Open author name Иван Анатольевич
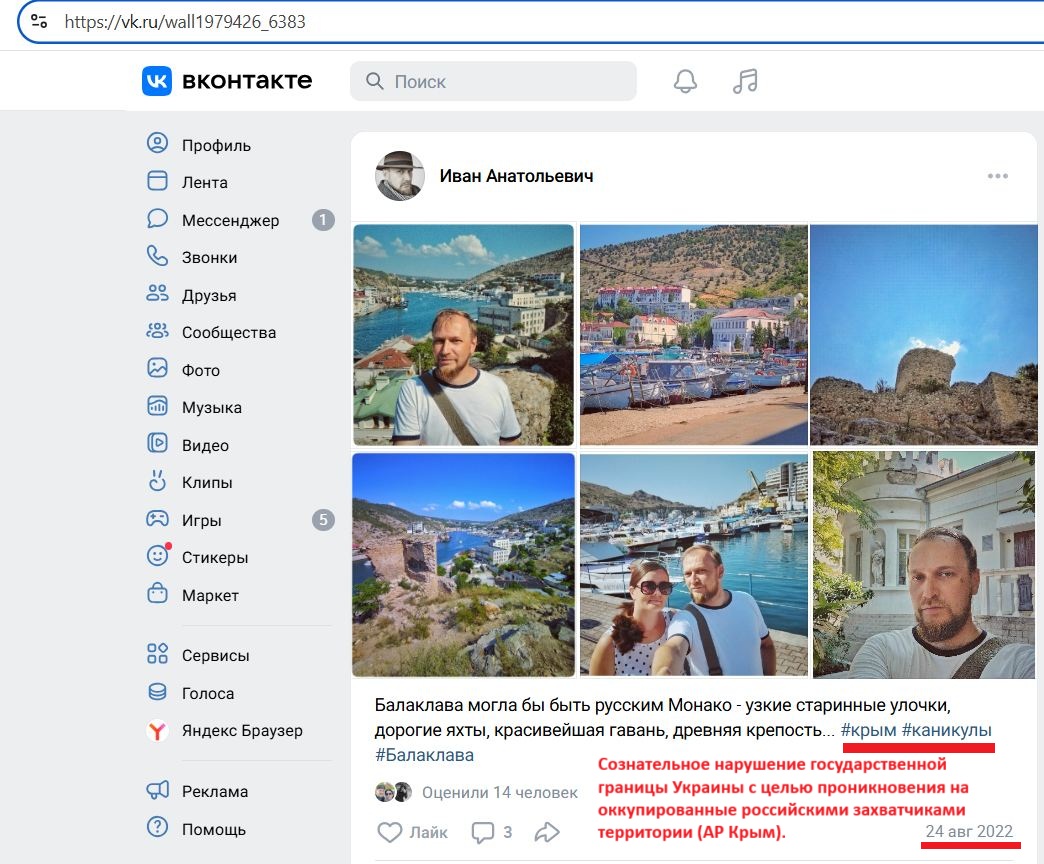 click(516, 176)
